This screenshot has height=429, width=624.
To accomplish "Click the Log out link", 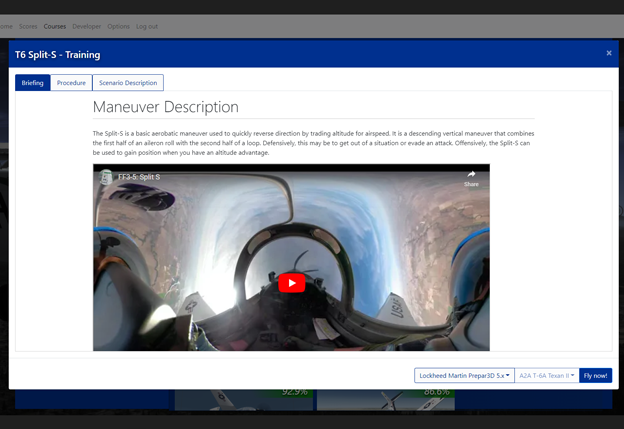I will click(x=147, y=26).
